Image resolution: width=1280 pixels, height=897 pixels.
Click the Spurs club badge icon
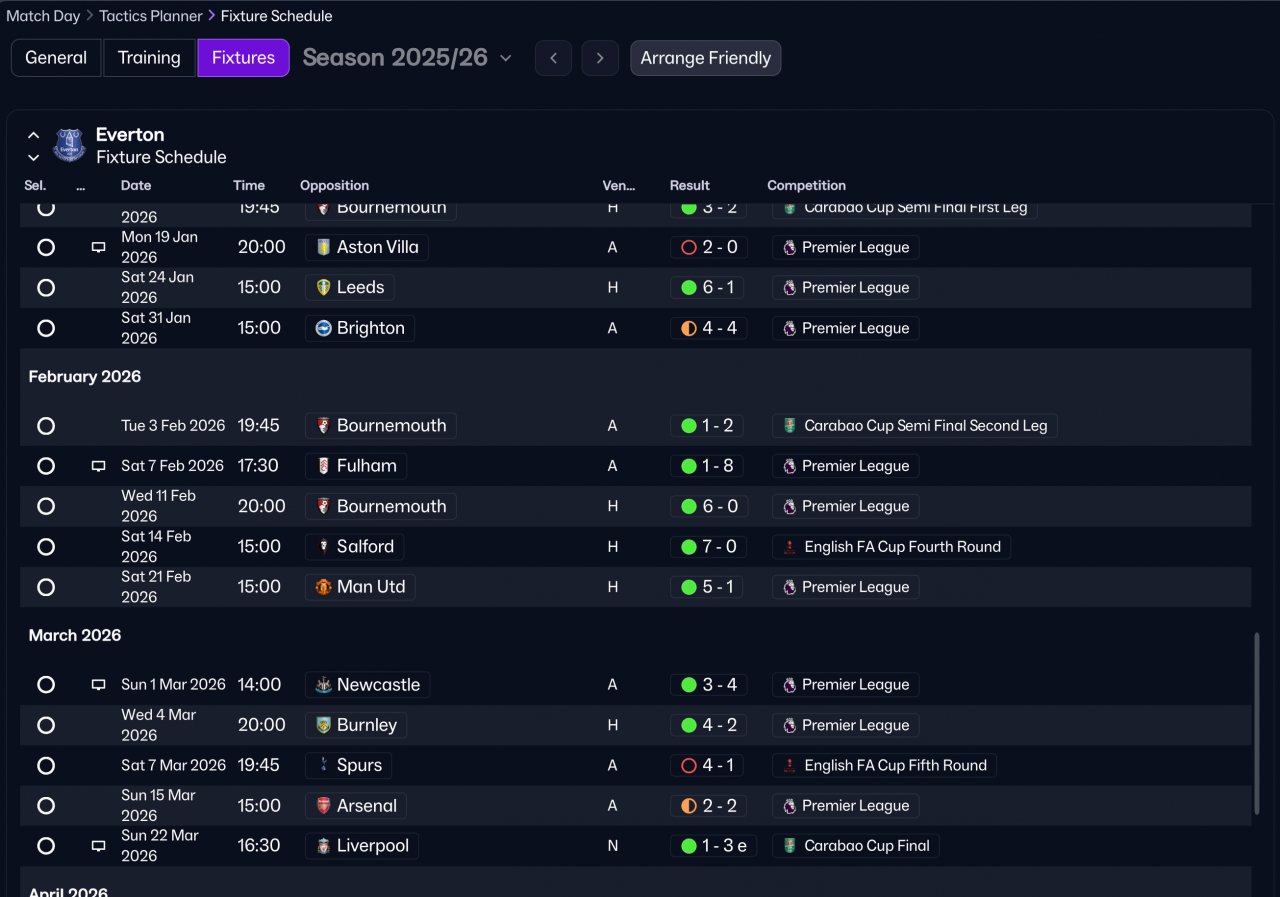pos(323,766)
